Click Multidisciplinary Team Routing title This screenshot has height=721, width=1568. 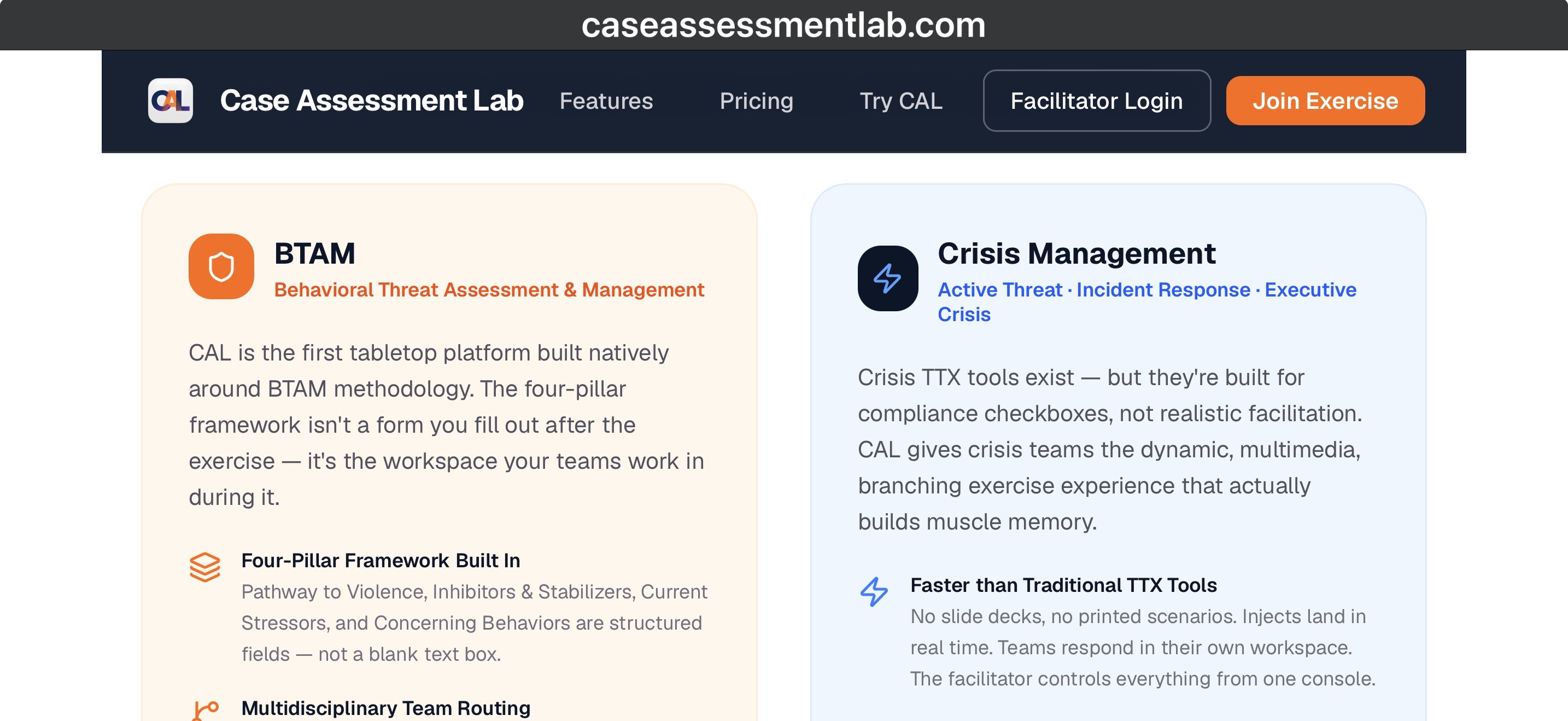385,708
